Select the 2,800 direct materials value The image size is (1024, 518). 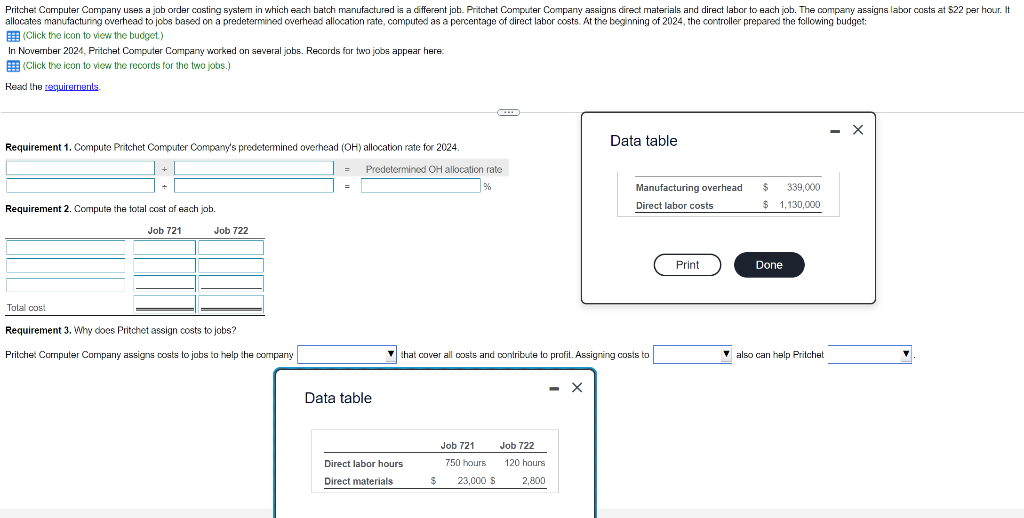(534, 481)
